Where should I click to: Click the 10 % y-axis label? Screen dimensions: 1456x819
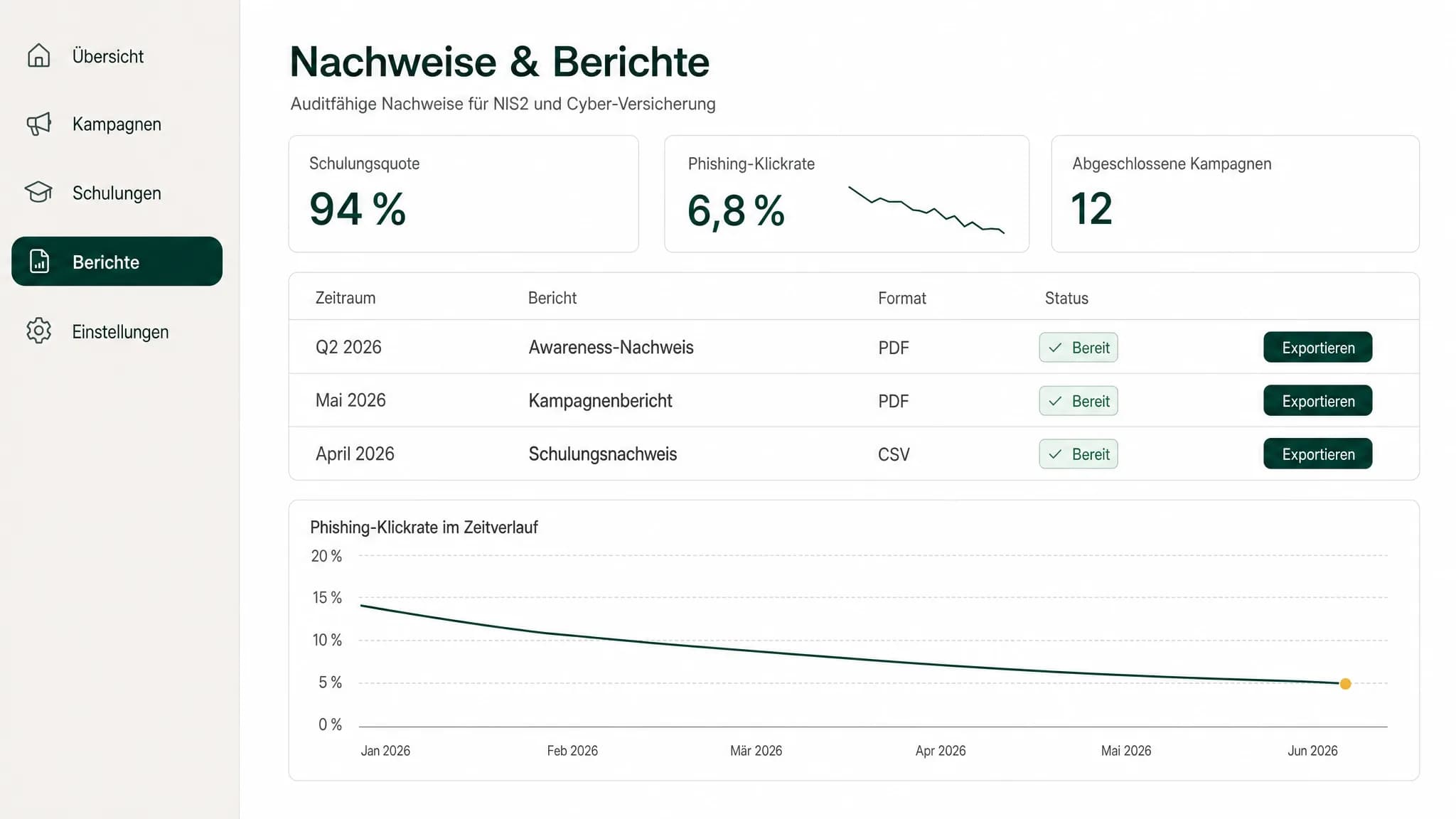click(x=327, y=640)
